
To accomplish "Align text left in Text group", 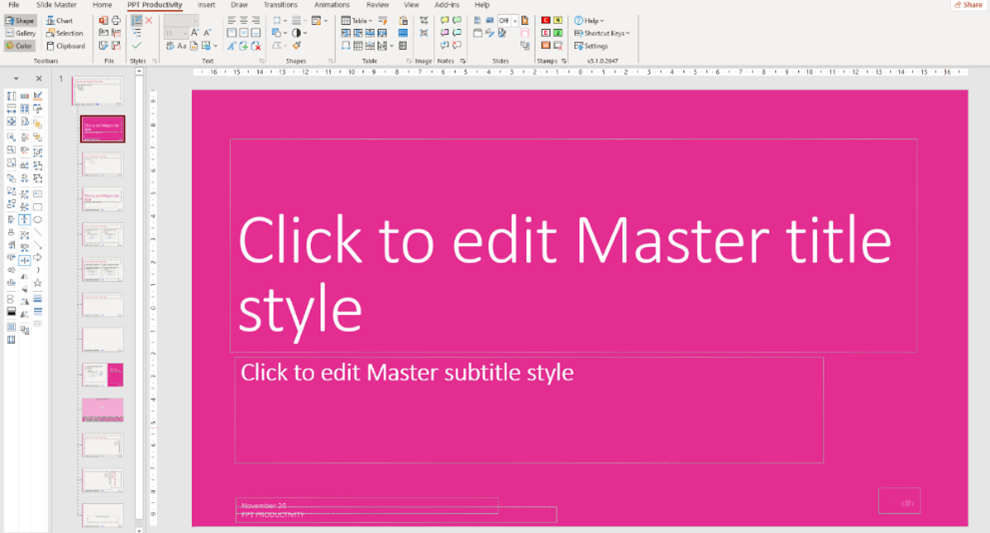I will tap(232, 21).
